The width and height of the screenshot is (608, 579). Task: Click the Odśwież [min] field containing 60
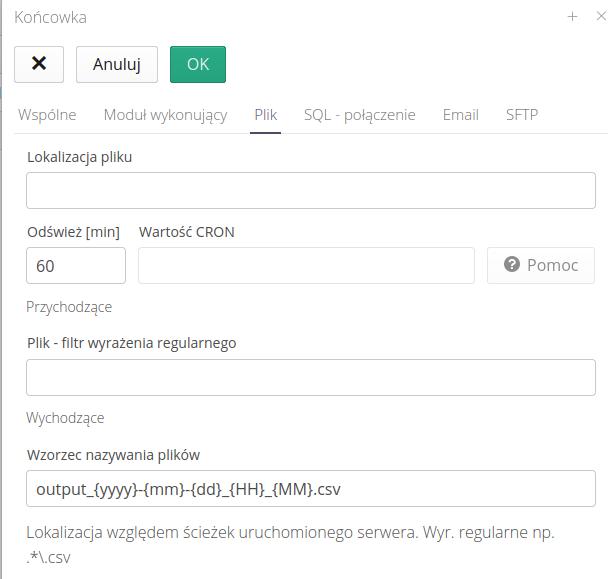pyautogui.click(x=76, y=266)
